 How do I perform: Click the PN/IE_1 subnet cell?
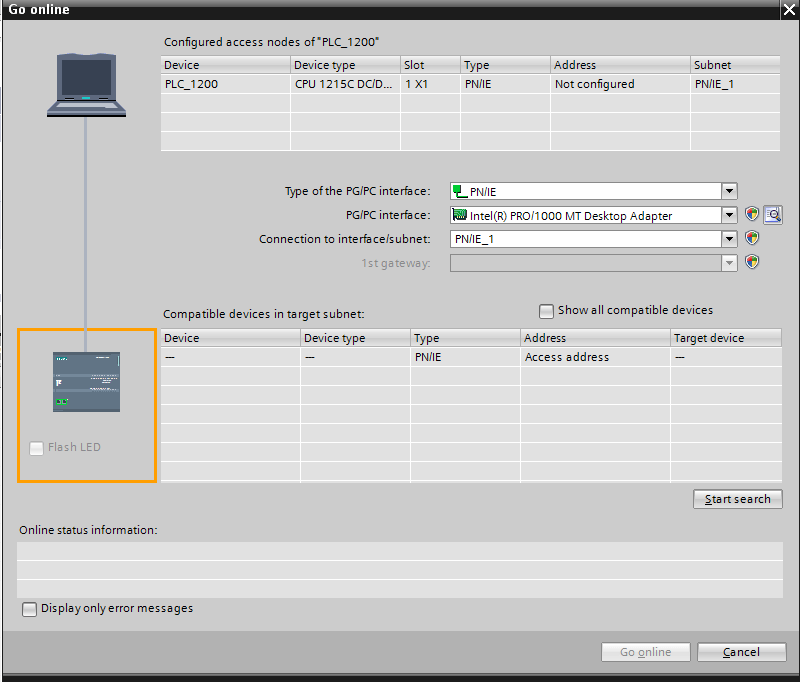[735, 84]
